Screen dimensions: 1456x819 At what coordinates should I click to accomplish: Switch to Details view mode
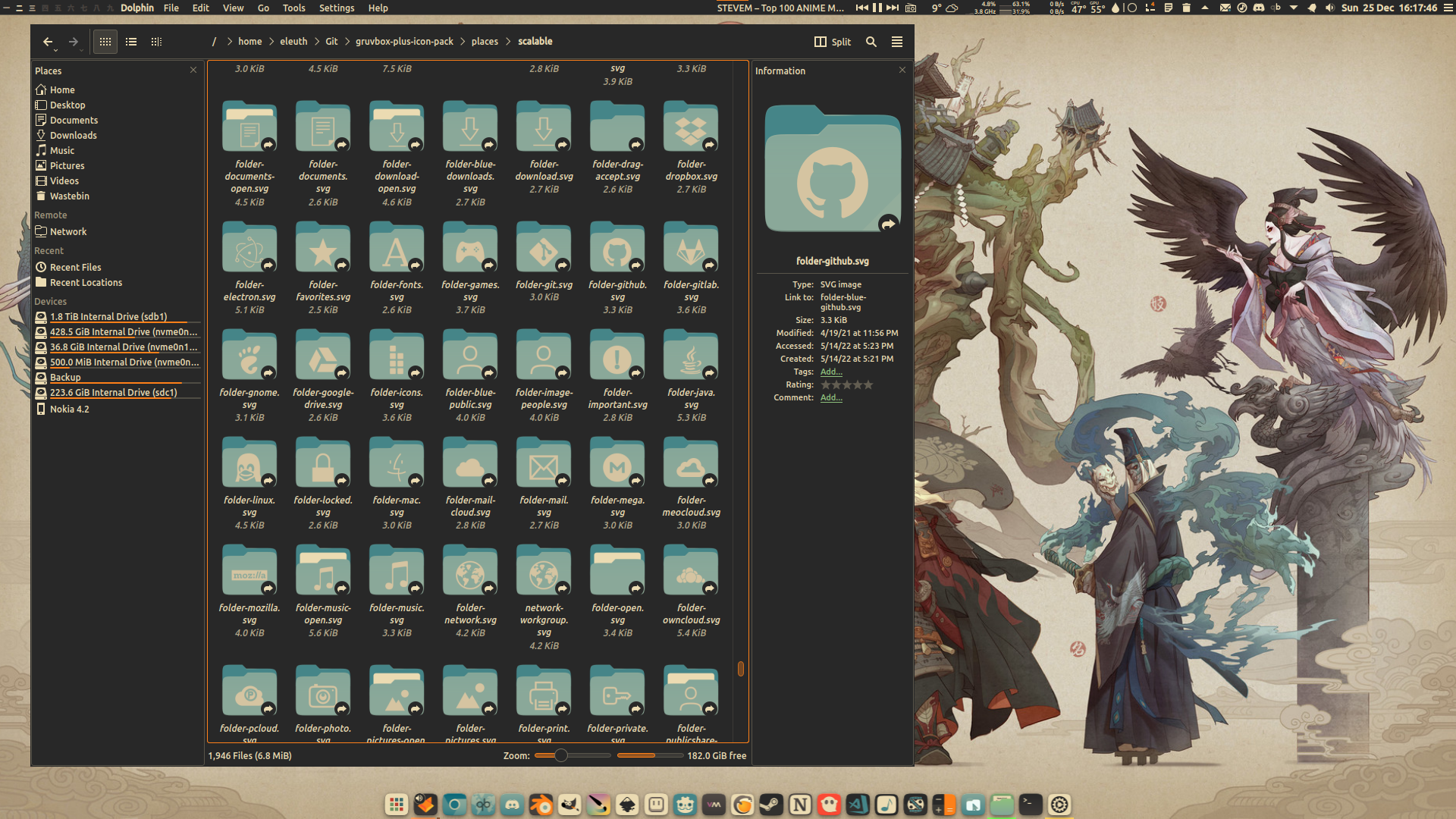click(x=156, y=42)
